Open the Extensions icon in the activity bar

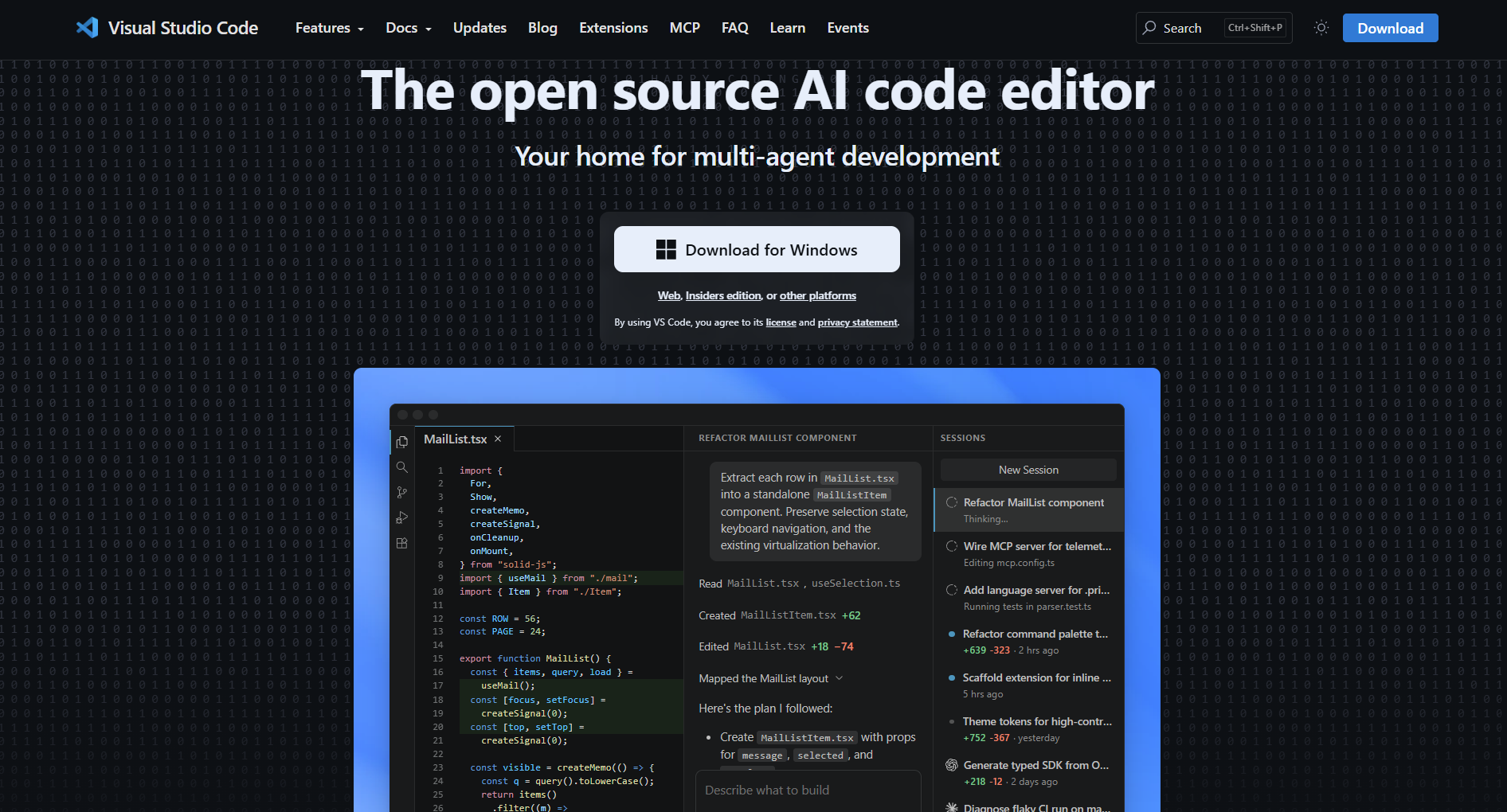pos(402,543)
